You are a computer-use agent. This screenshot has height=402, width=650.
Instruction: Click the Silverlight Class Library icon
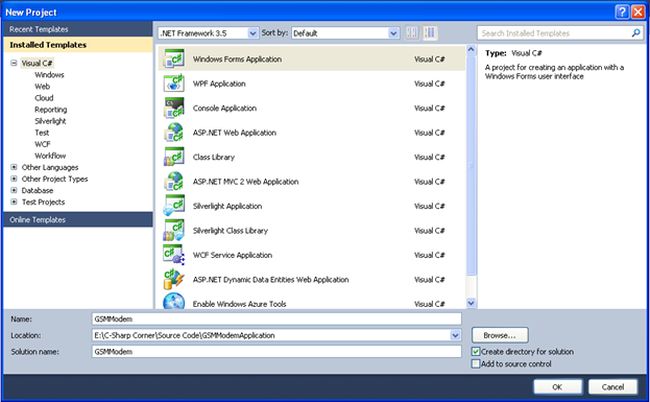coord(174,230)
